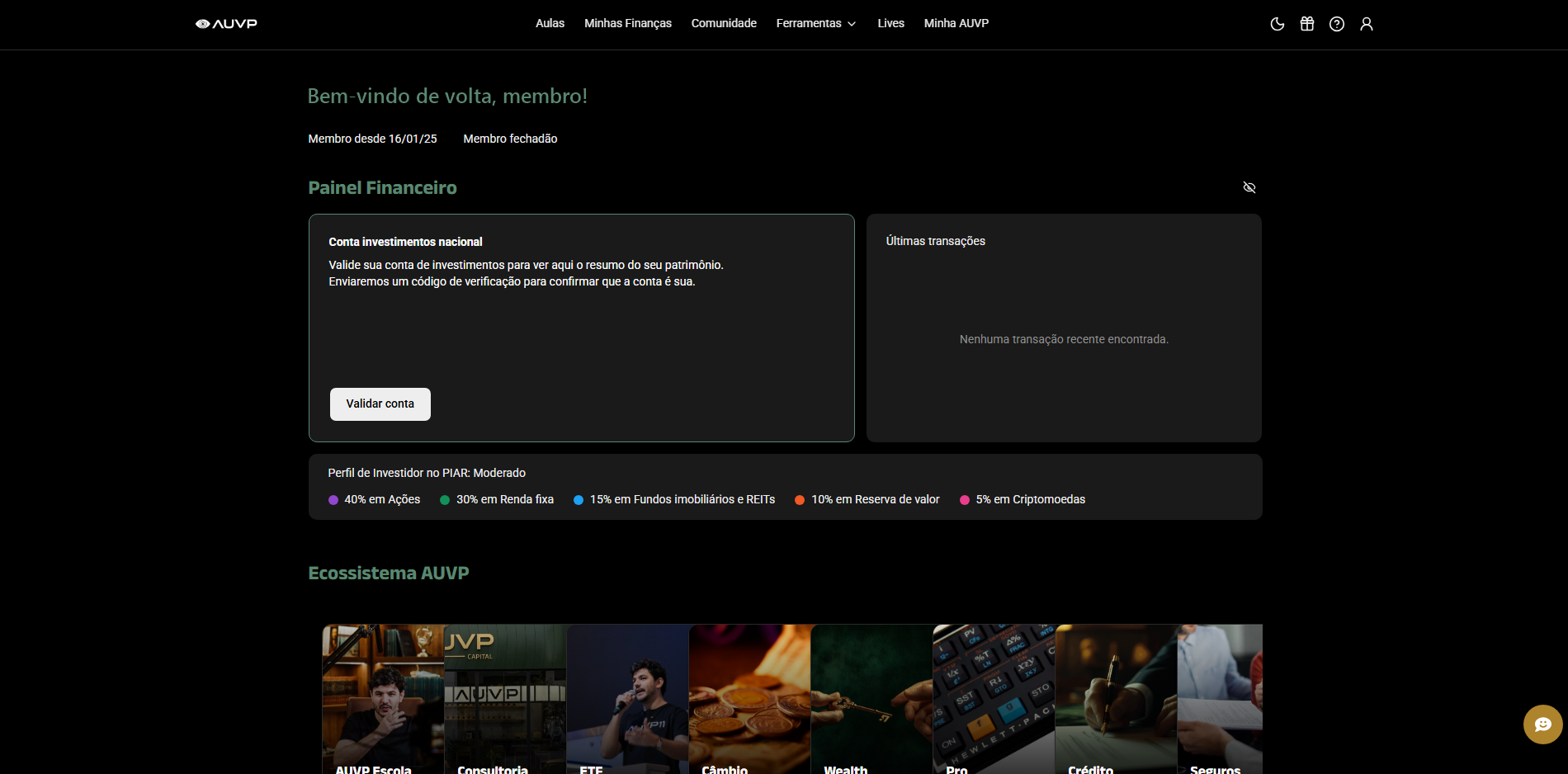Open the Consultoria card
The width and height of the screenshot is (1568, 774).
pos(505,699)
